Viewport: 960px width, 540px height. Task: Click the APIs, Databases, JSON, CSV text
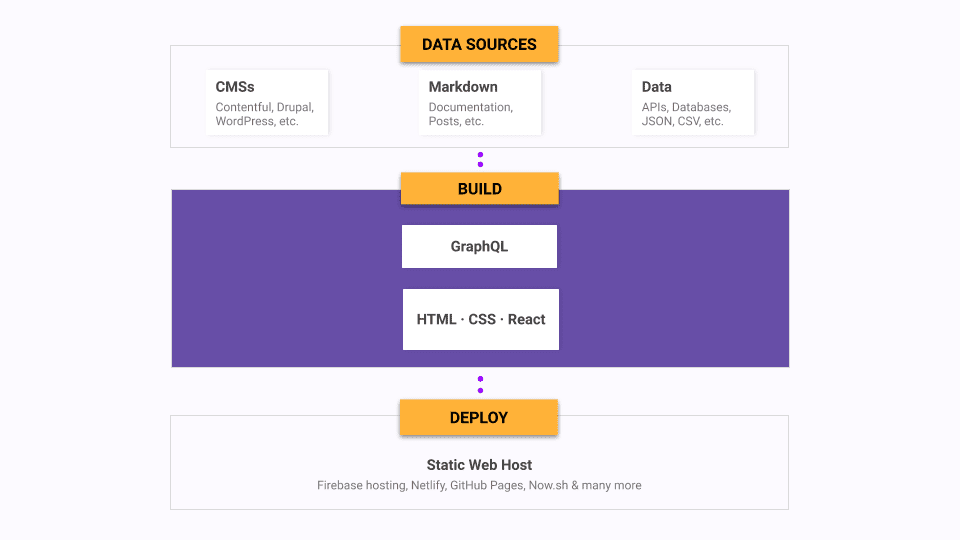[685, 114]
